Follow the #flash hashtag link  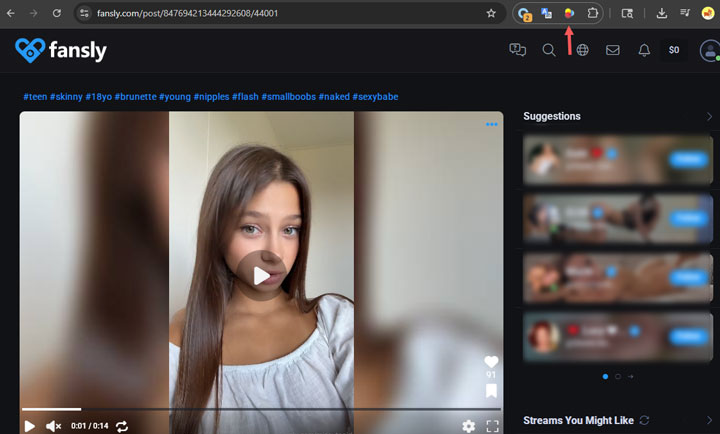[245, 97]
